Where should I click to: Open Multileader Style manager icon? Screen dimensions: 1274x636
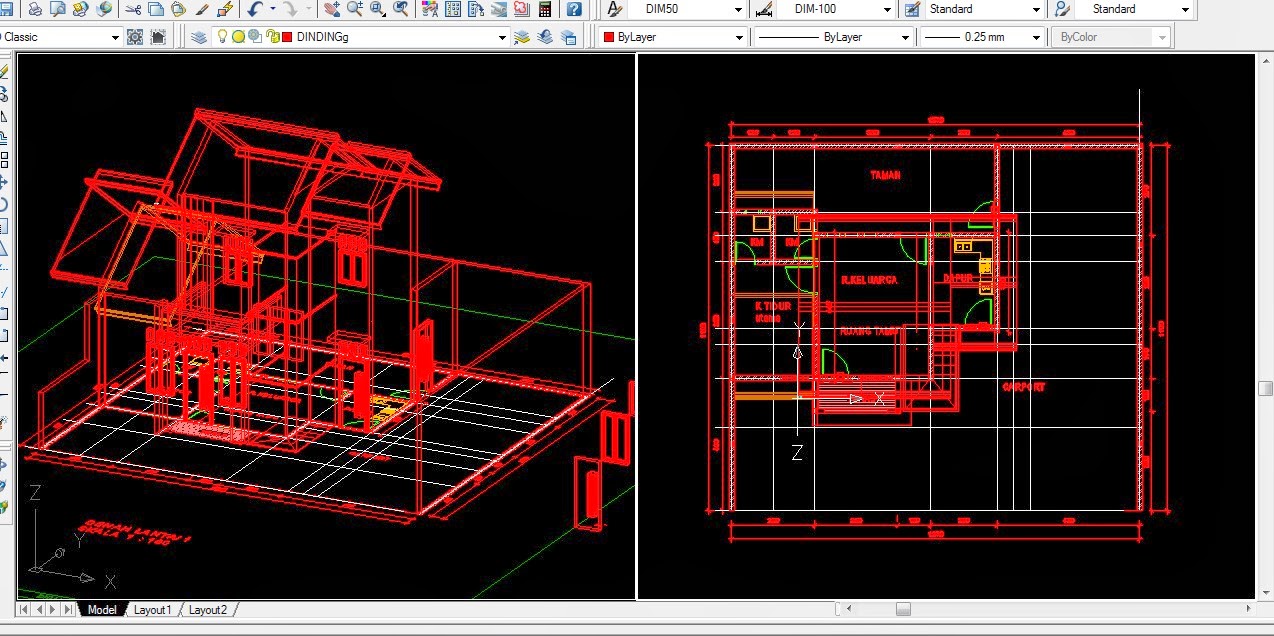tap(1062, 9)
